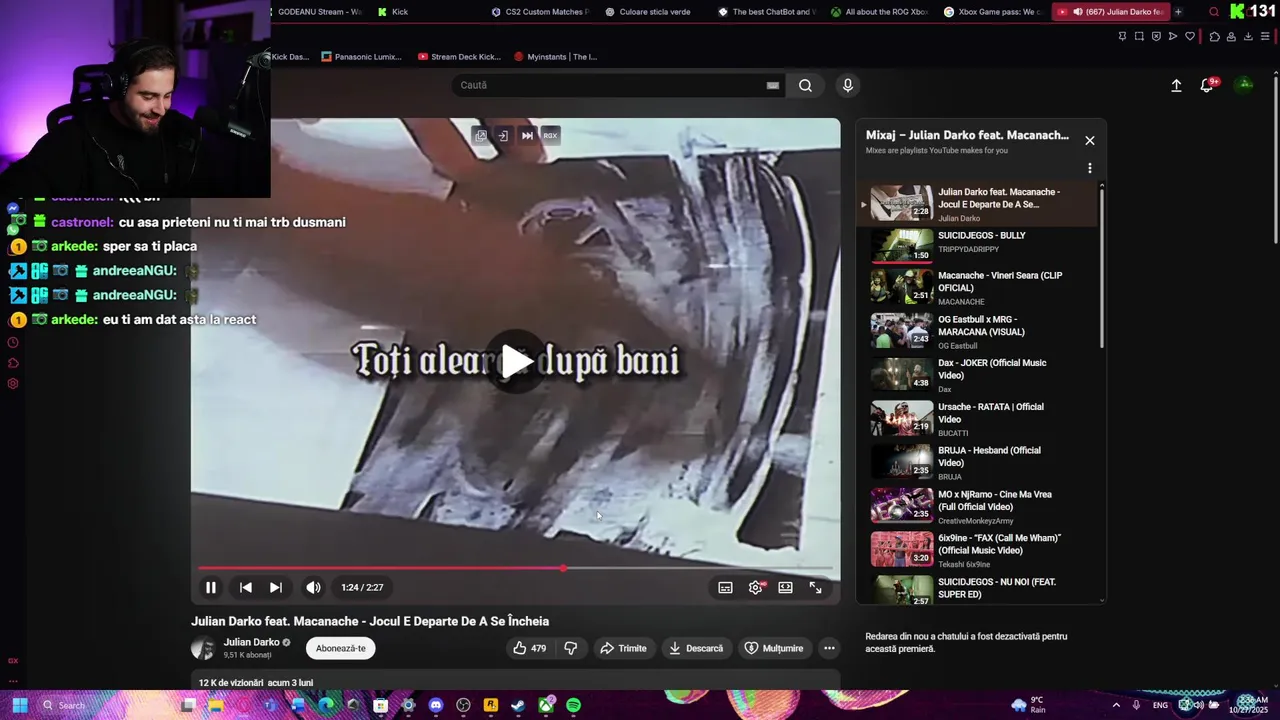Open YouTube notifications bell
Screen dimensions: 1280x720
click(x=1207, y=86)
